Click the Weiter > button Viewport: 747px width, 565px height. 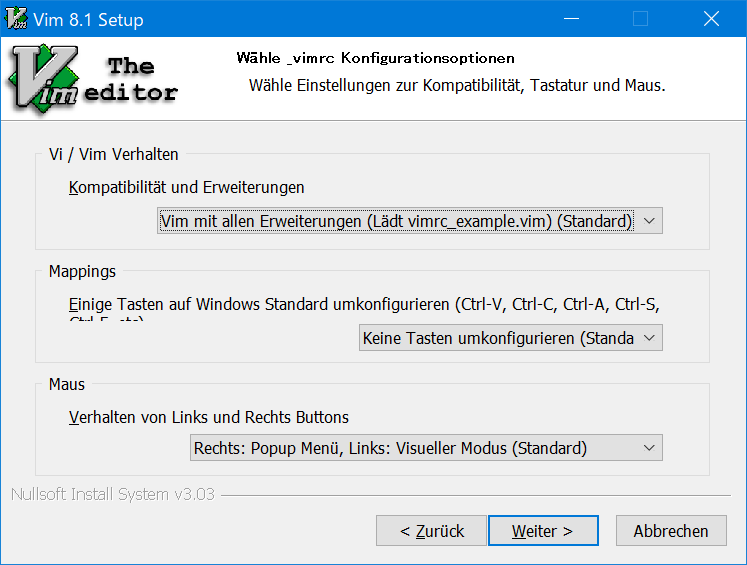(x=543, y=530)
